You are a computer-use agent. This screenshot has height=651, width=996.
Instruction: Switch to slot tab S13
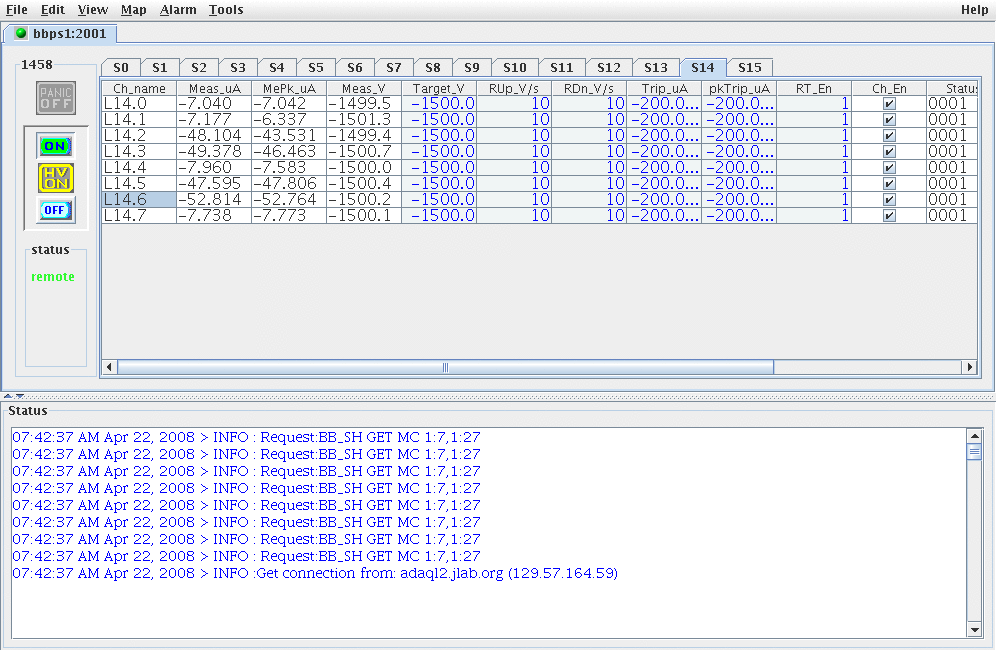(656, 67)
